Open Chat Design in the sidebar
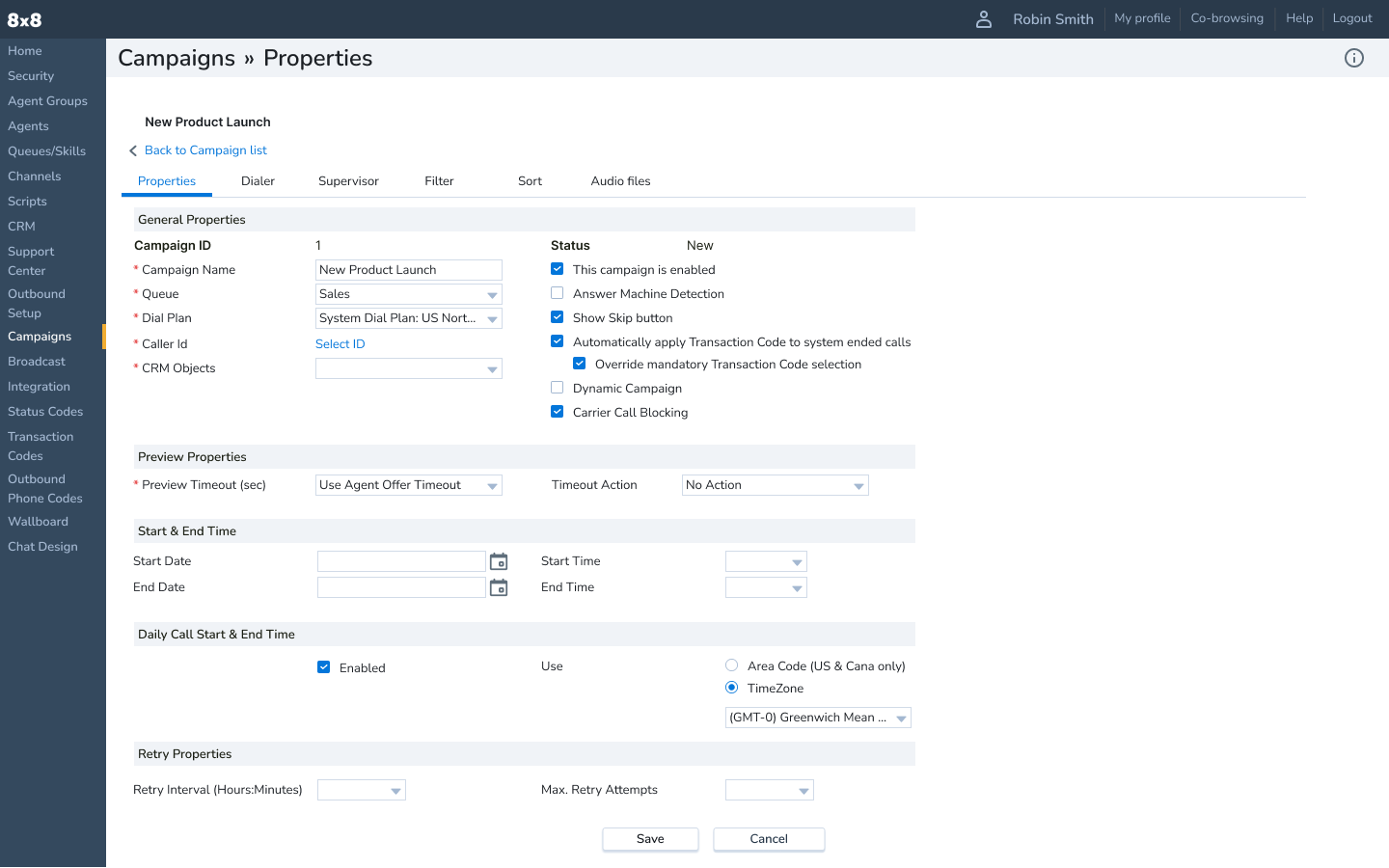 [x=42, y=547]
